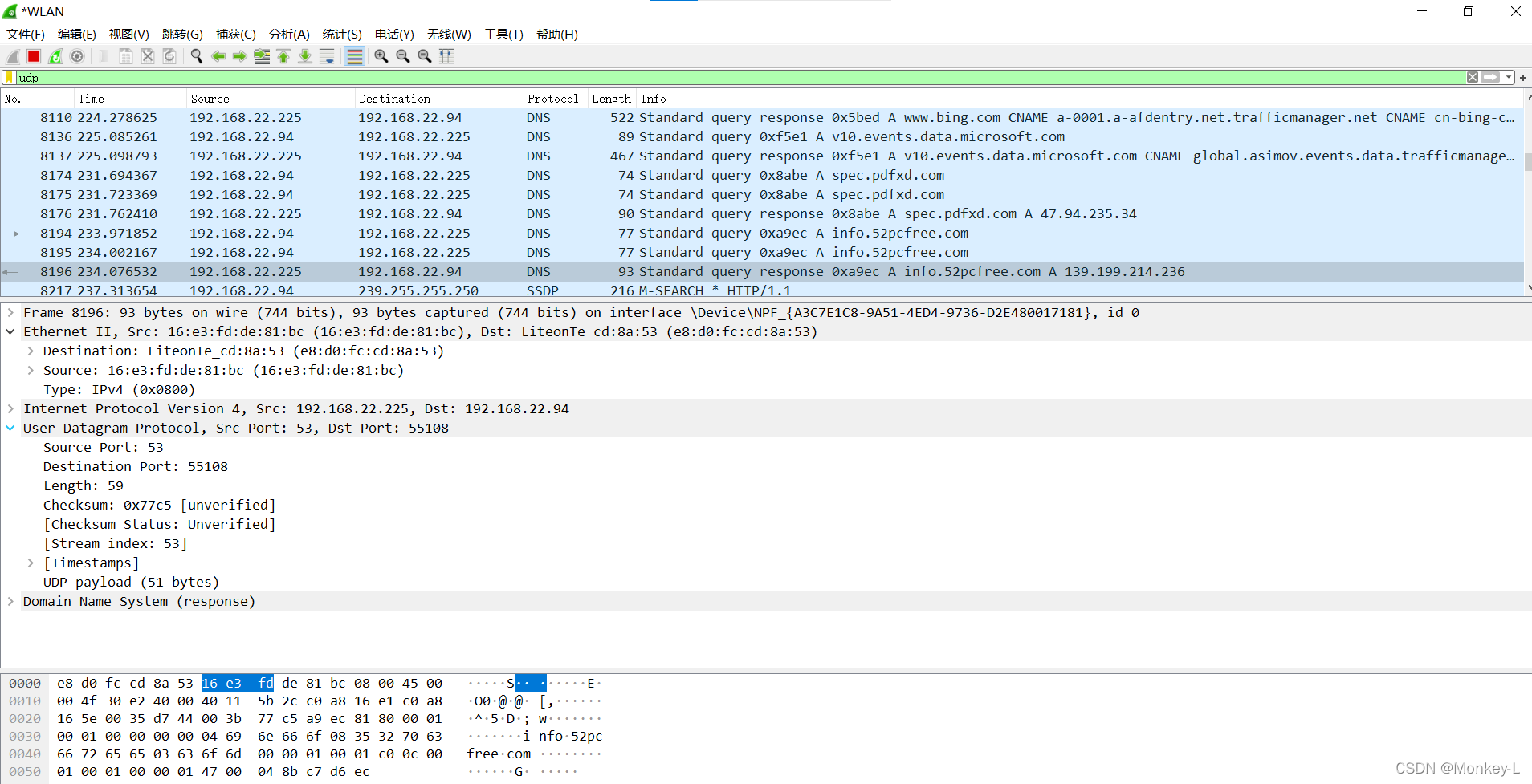
Task: Sort packets by the Info column header
Action: 1079,99
